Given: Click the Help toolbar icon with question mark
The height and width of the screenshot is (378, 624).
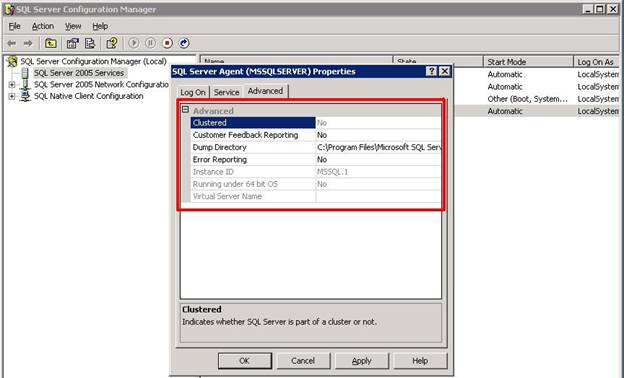Looking at the screenshot, I should click(112, 43).
